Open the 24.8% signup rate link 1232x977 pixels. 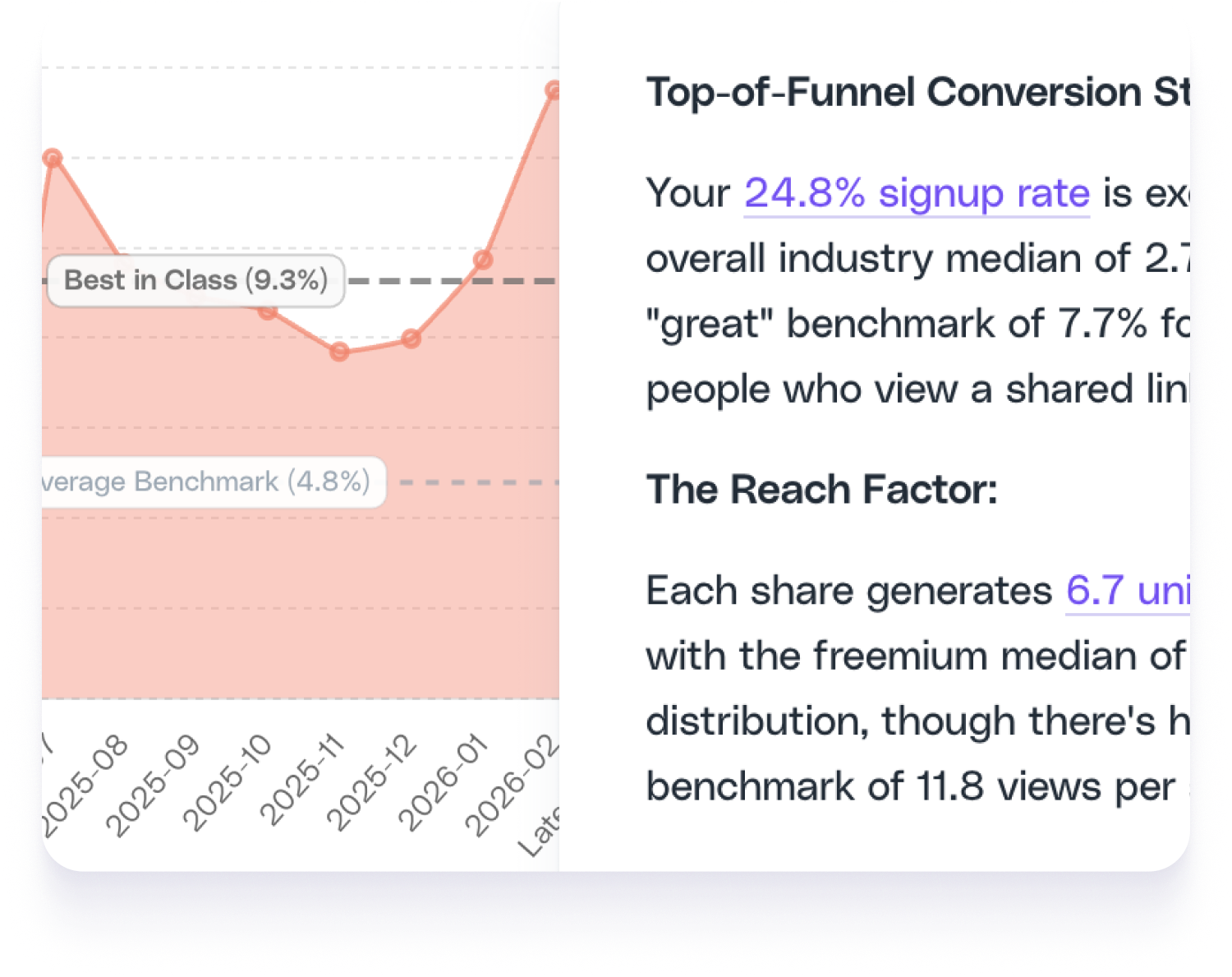click(917, 194)
